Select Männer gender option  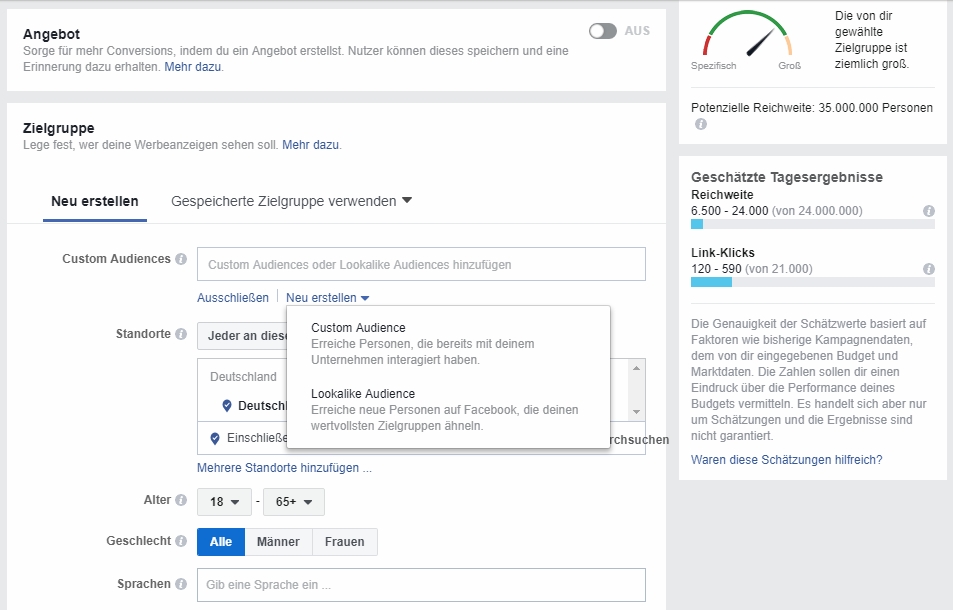click(x=278, y=542)
